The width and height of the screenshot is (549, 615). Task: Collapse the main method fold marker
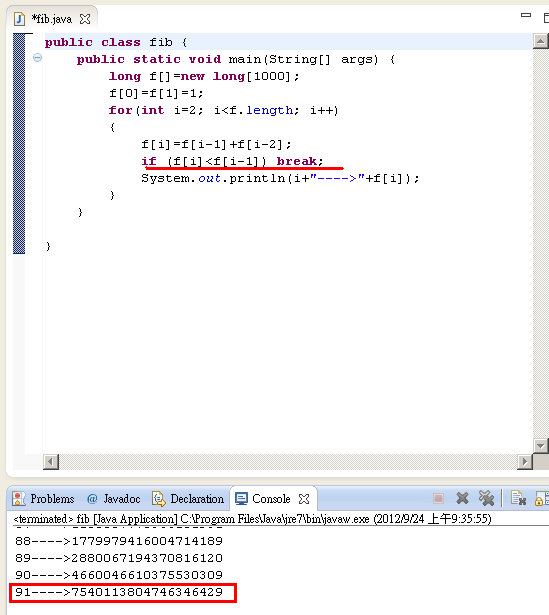click(37, 58)
